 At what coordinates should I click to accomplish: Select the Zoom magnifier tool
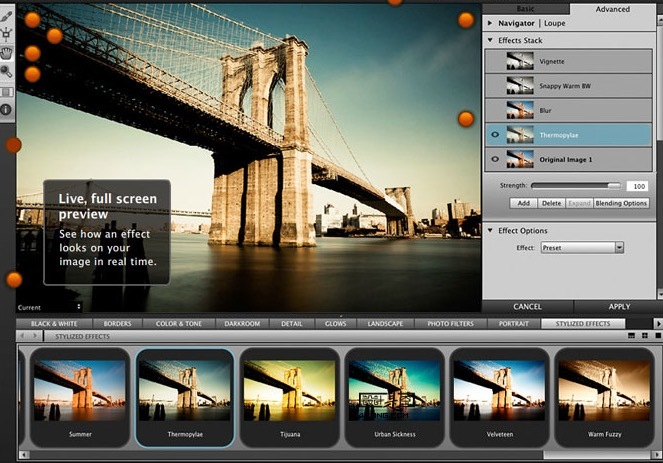(x=7, y=72)
